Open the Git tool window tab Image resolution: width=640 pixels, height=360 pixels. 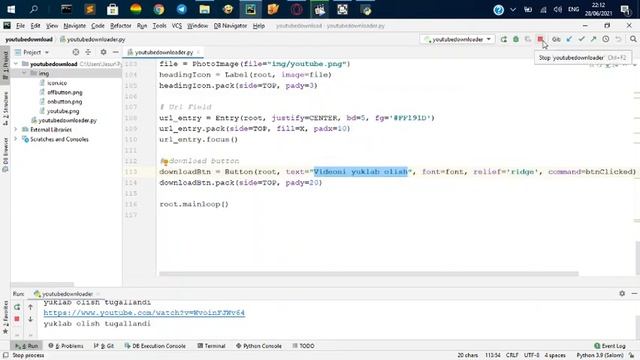coord(104,346)
